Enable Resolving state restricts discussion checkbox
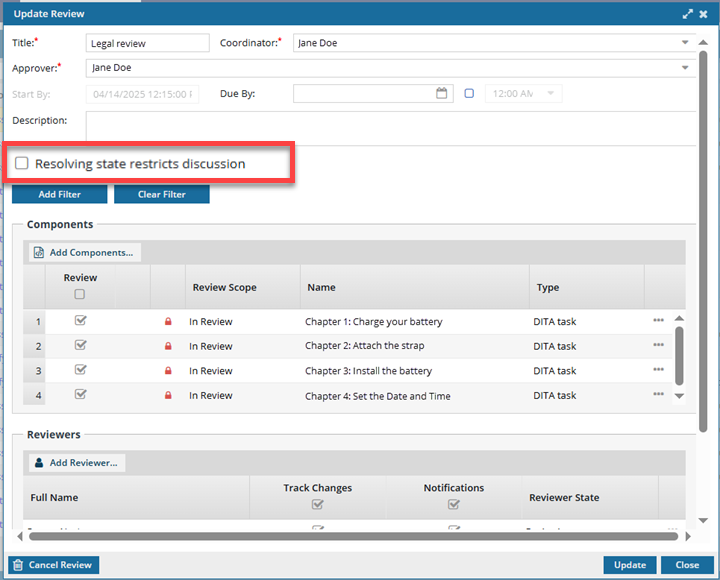 (x=22, y=163)
